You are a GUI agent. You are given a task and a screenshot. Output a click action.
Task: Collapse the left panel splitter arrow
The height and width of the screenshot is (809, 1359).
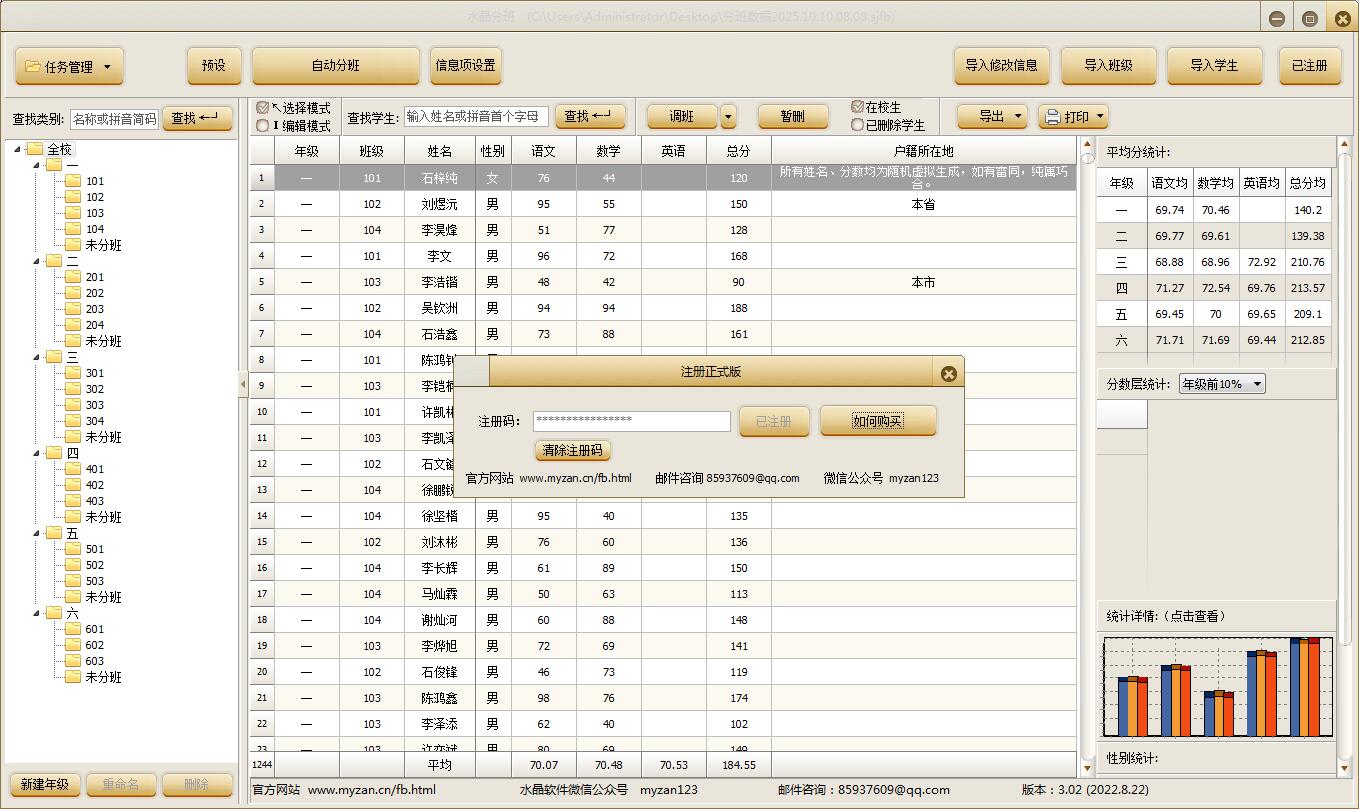243,384
